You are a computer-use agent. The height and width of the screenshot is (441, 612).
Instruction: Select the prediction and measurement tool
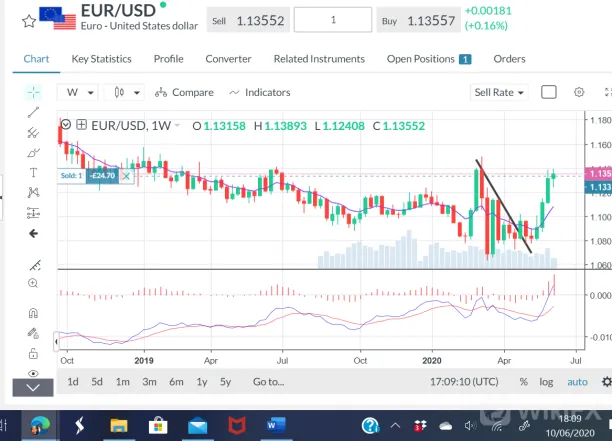click(x=34, y=213)
